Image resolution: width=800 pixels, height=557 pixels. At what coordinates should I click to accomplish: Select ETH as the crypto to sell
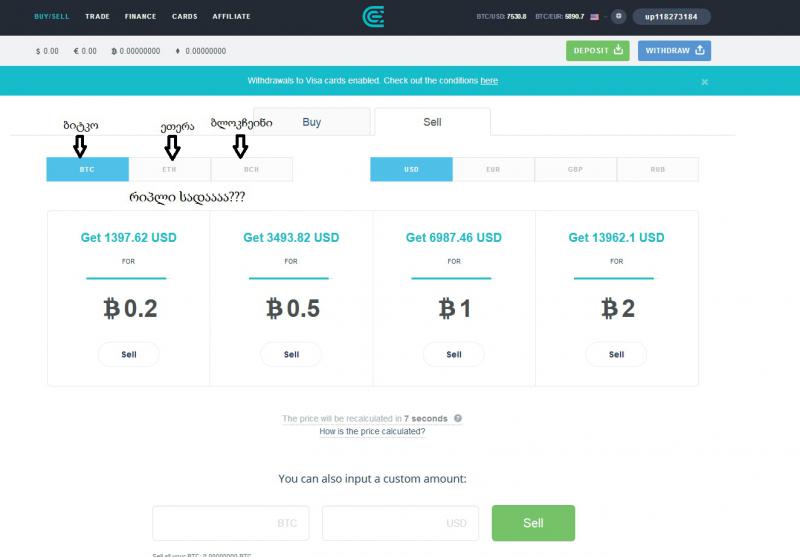[169, 170]
